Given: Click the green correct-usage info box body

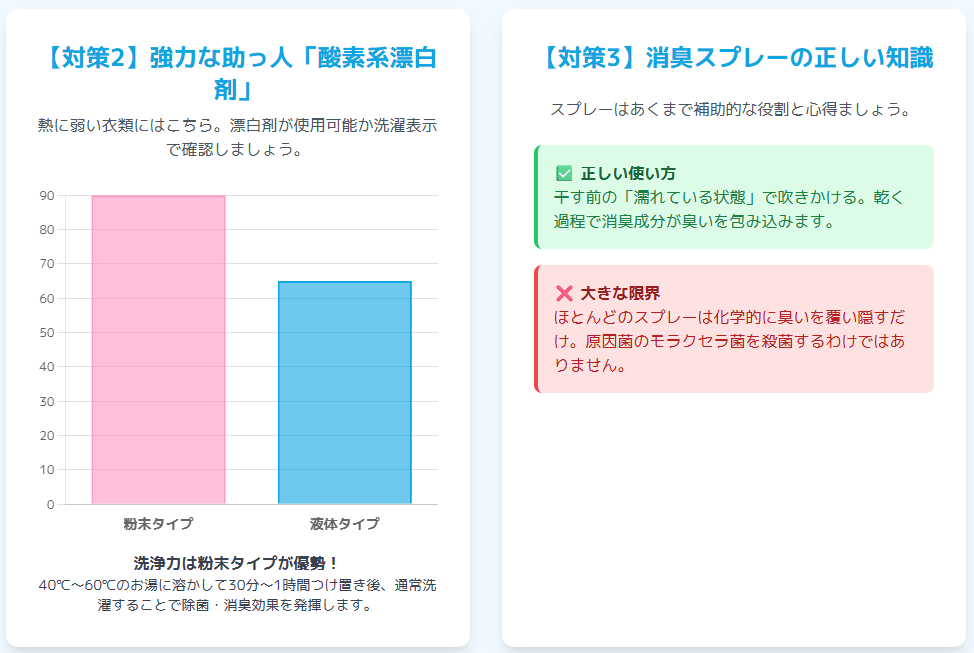Looking at the screenshot, I should click(x=734, y=197).
